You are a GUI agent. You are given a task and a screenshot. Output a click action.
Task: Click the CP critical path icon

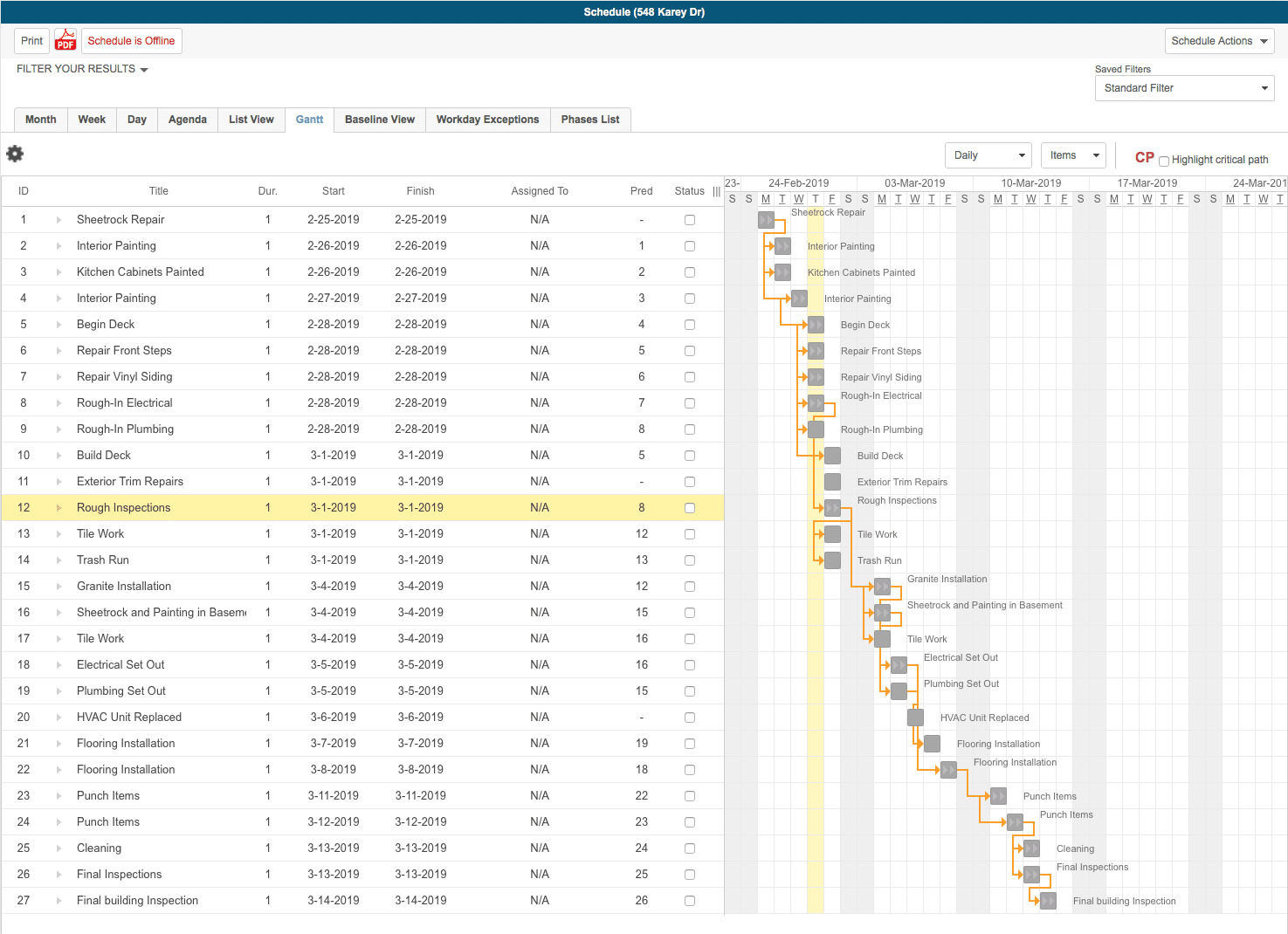click(1145, 158)
